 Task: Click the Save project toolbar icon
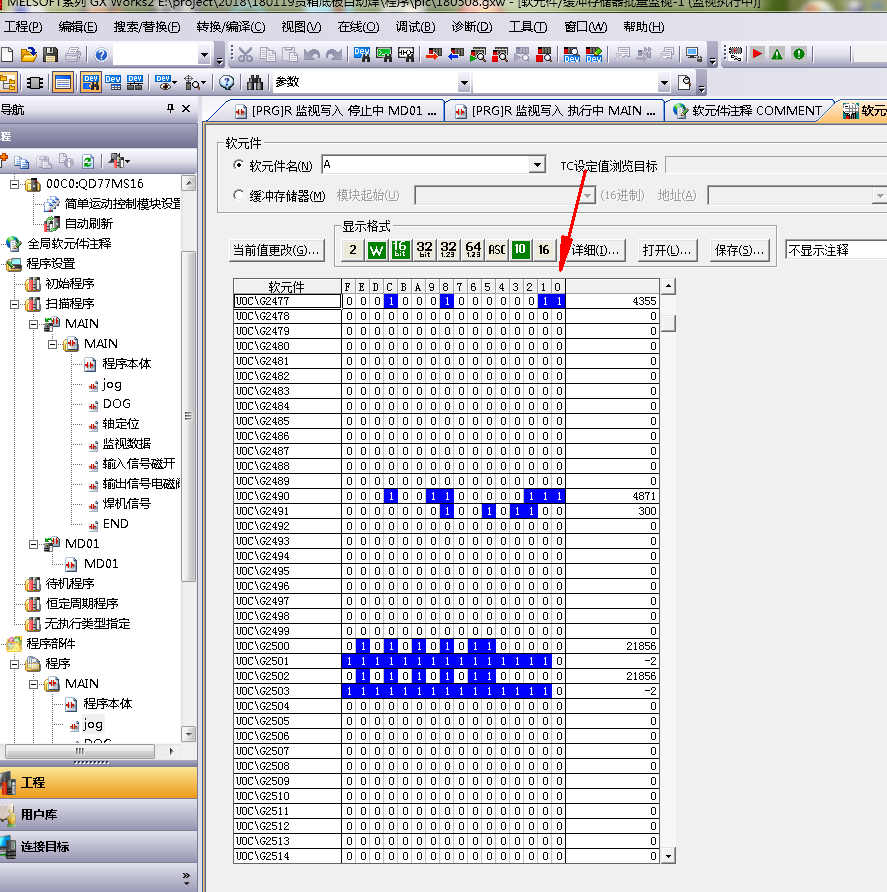pyautogui.click(x=49, y=54)
